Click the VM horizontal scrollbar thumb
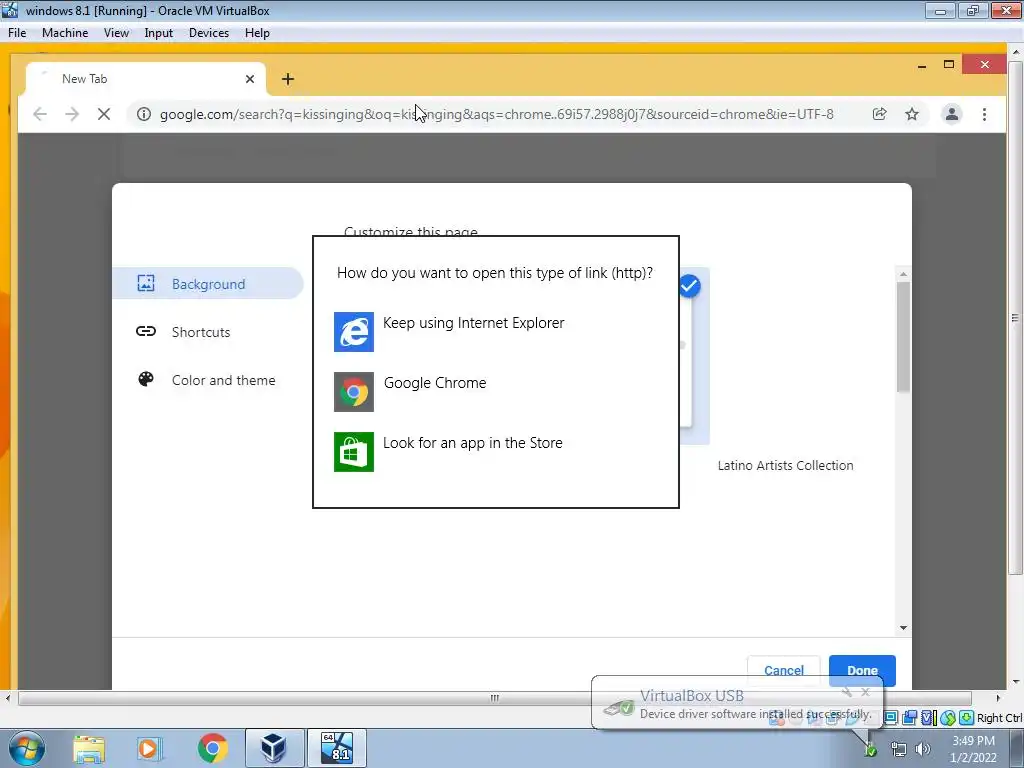This screenshot has height=768, width=1024. tap(494, 698)
